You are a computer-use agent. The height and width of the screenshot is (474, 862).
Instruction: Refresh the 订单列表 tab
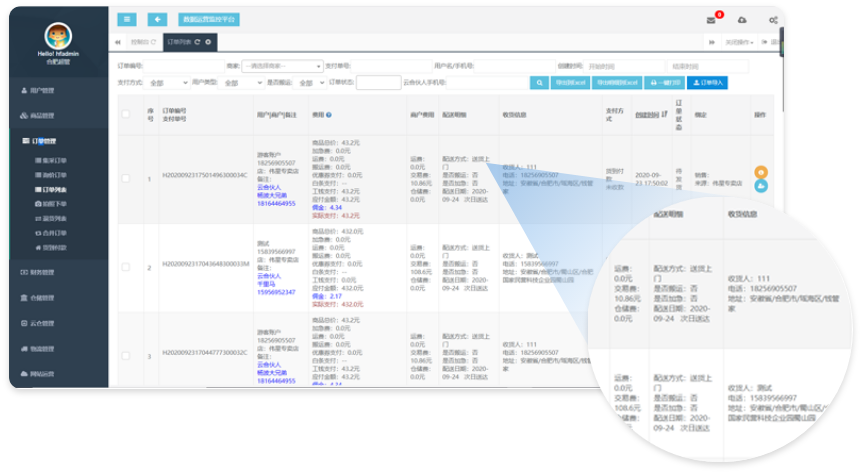coord(198,42)
